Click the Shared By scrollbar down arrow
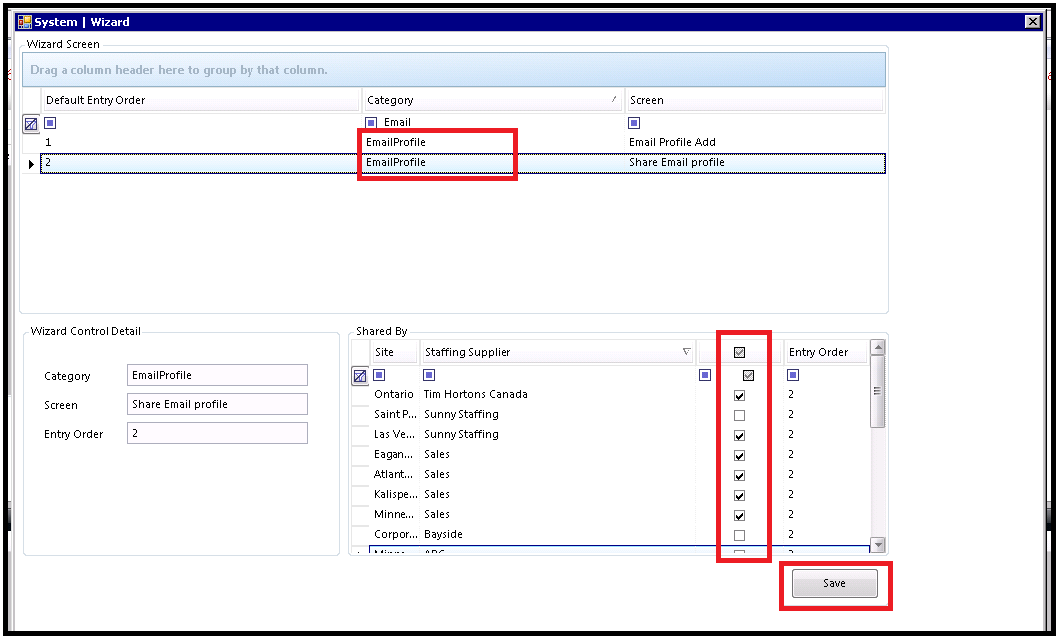The image size is (1061, 638). pos(878,545)
